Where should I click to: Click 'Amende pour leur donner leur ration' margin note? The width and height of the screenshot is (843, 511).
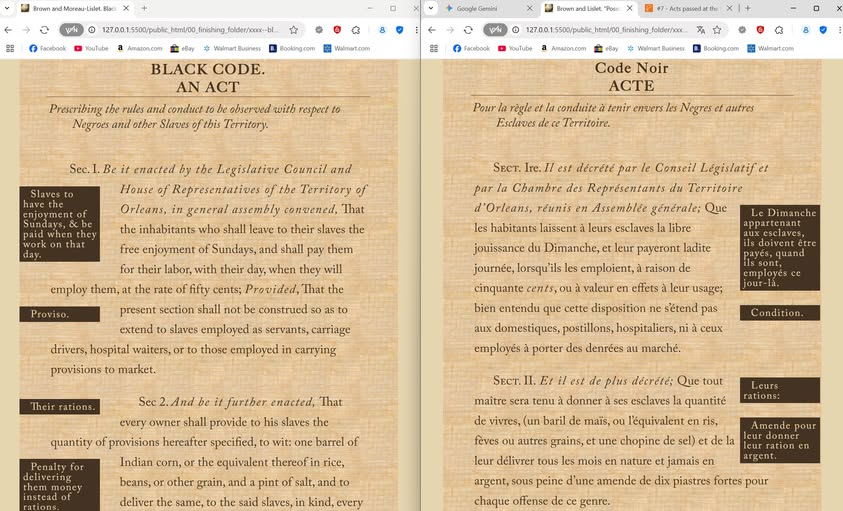point(780,440)
